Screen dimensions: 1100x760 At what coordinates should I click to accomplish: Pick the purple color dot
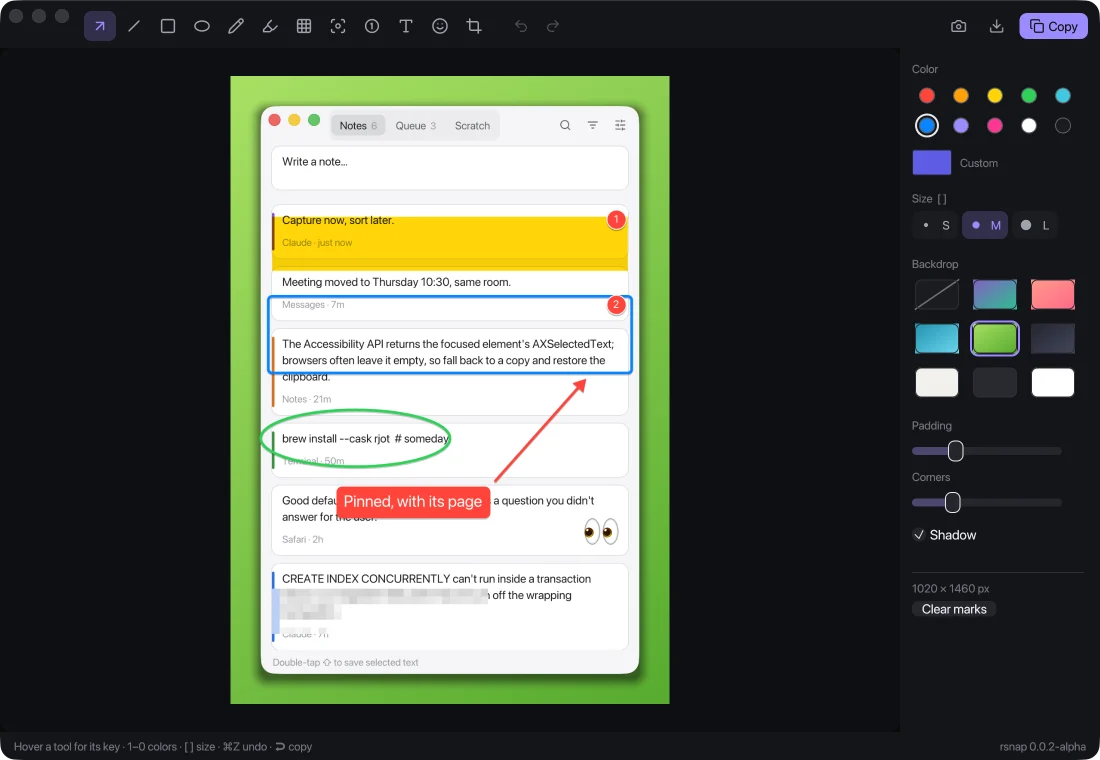click(960, 126)
